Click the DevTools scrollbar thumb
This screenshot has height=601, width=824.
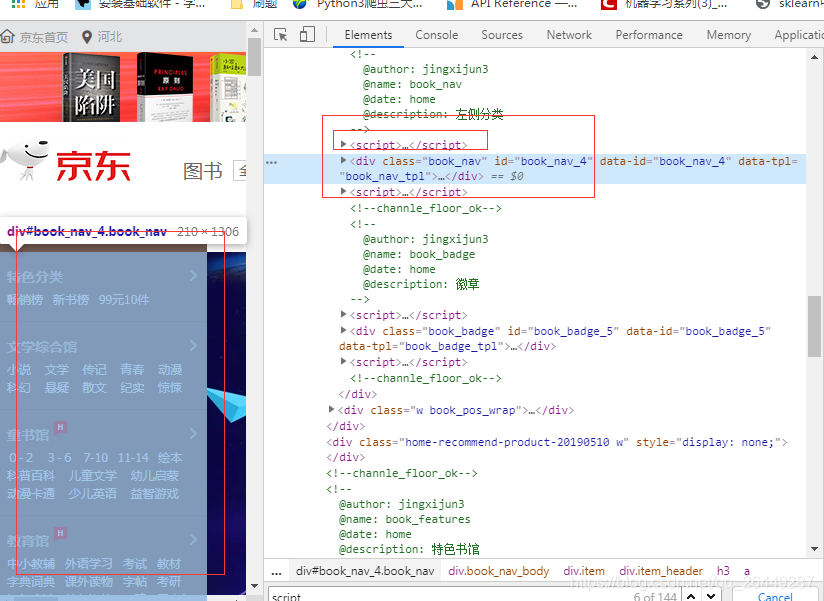pos(814,326)
